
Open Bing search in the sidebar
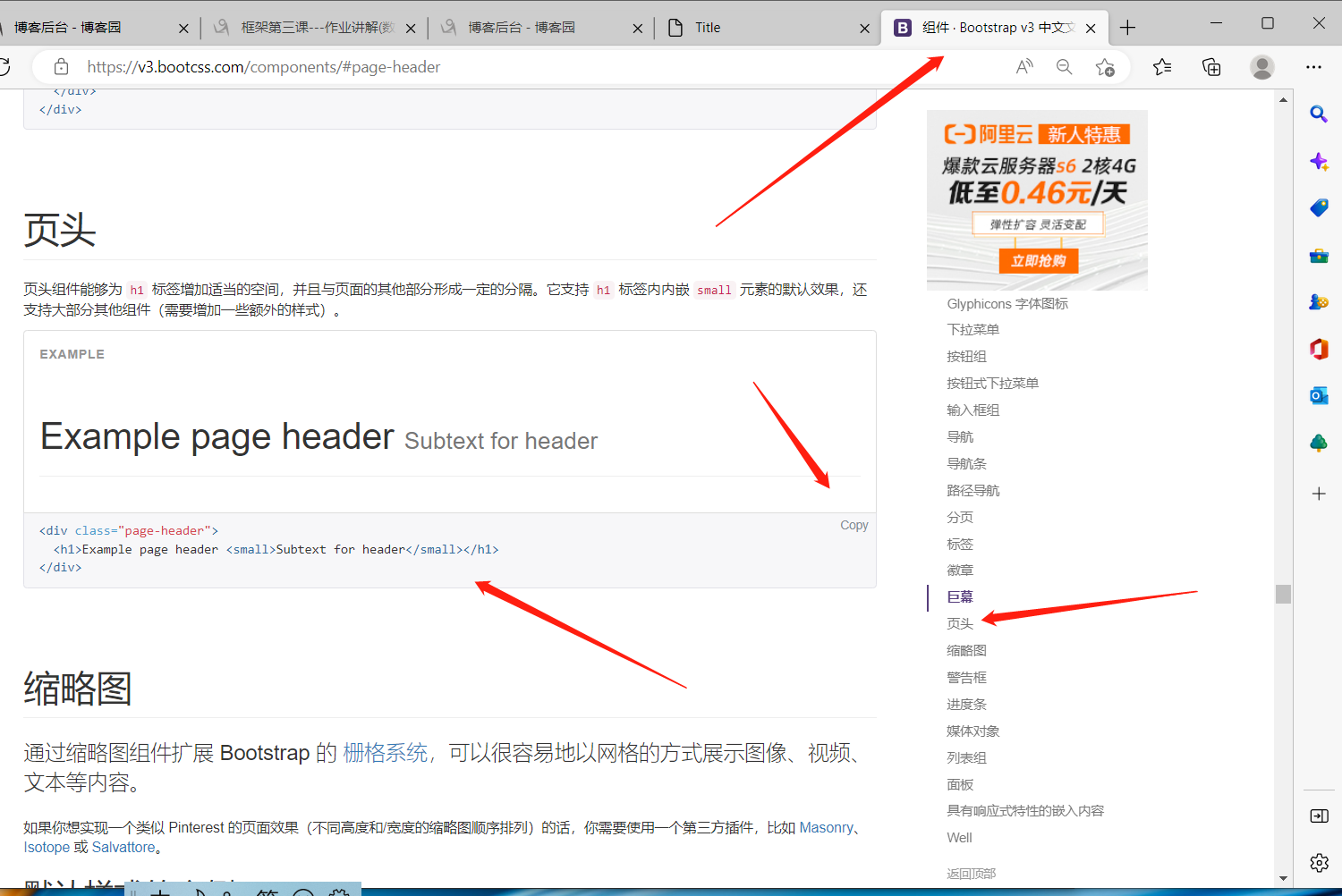pyautogui.click(x=1319, y=114)
